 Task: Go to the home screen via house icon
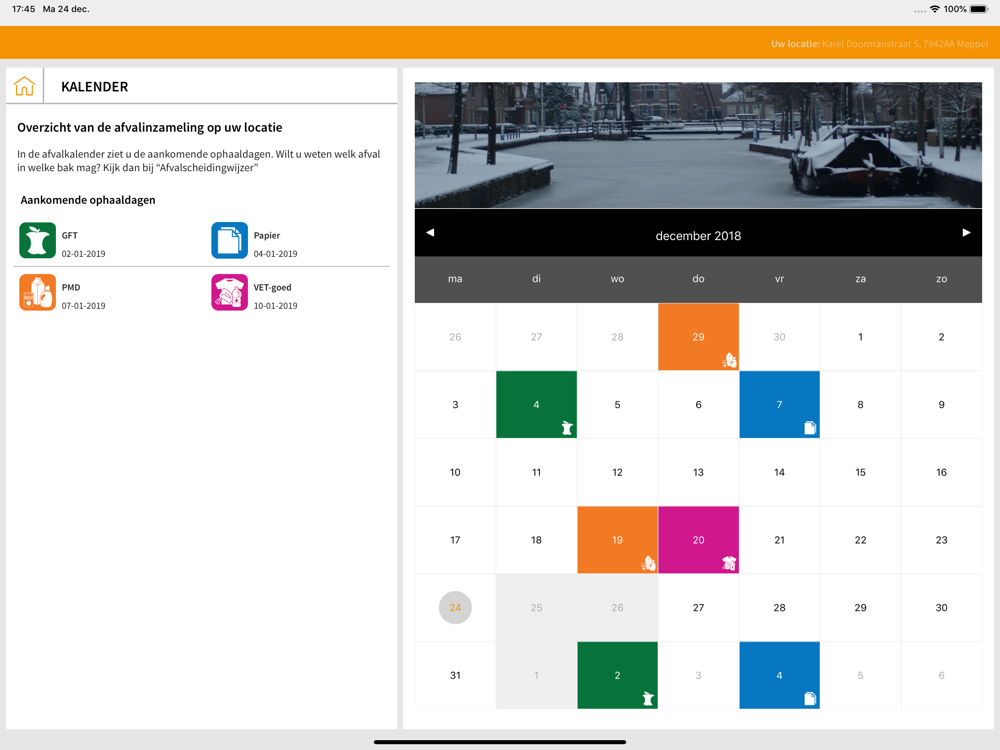pos(24,86)
